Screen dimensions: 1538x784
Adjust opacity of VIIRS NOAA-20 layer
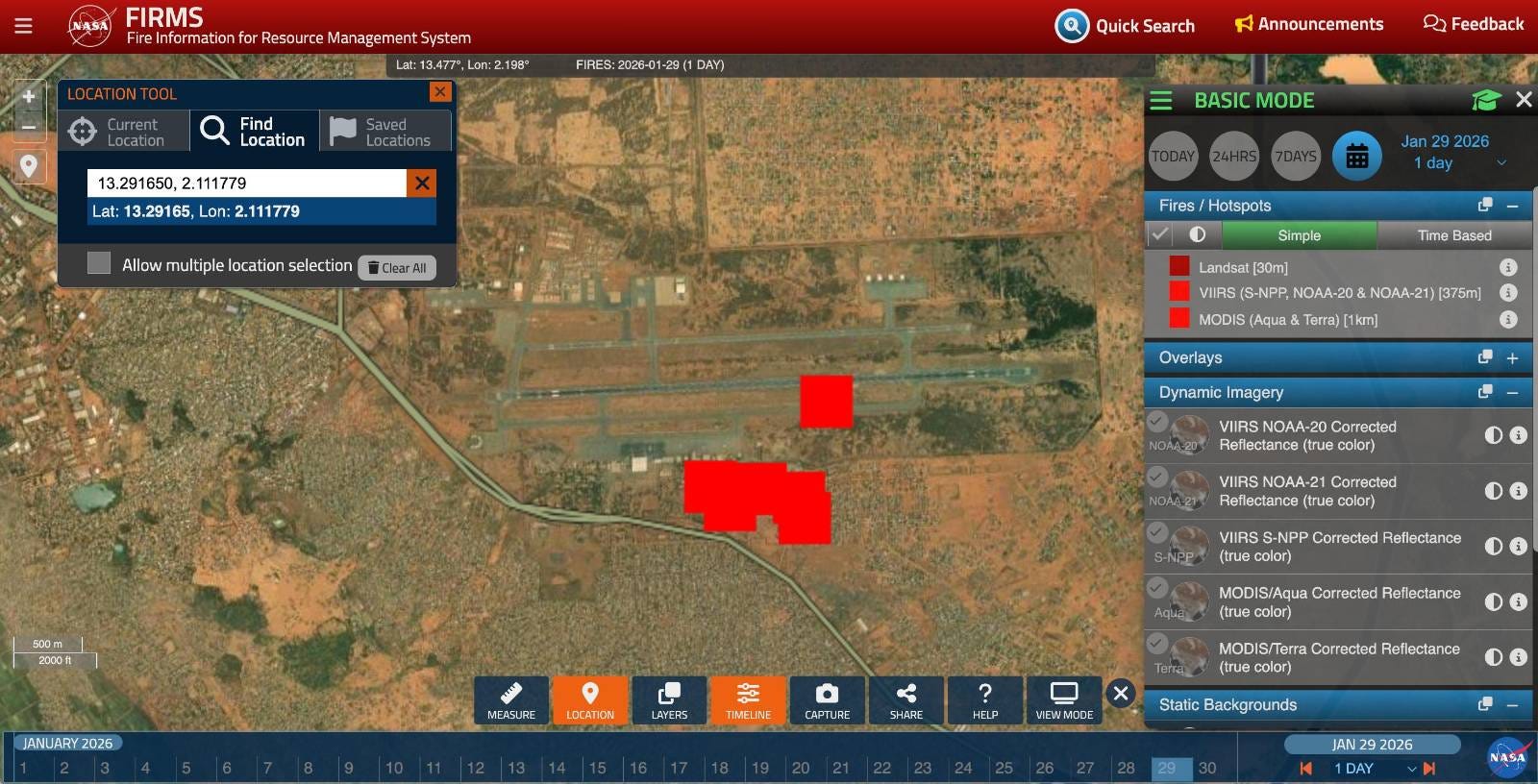click(1494, 435)
